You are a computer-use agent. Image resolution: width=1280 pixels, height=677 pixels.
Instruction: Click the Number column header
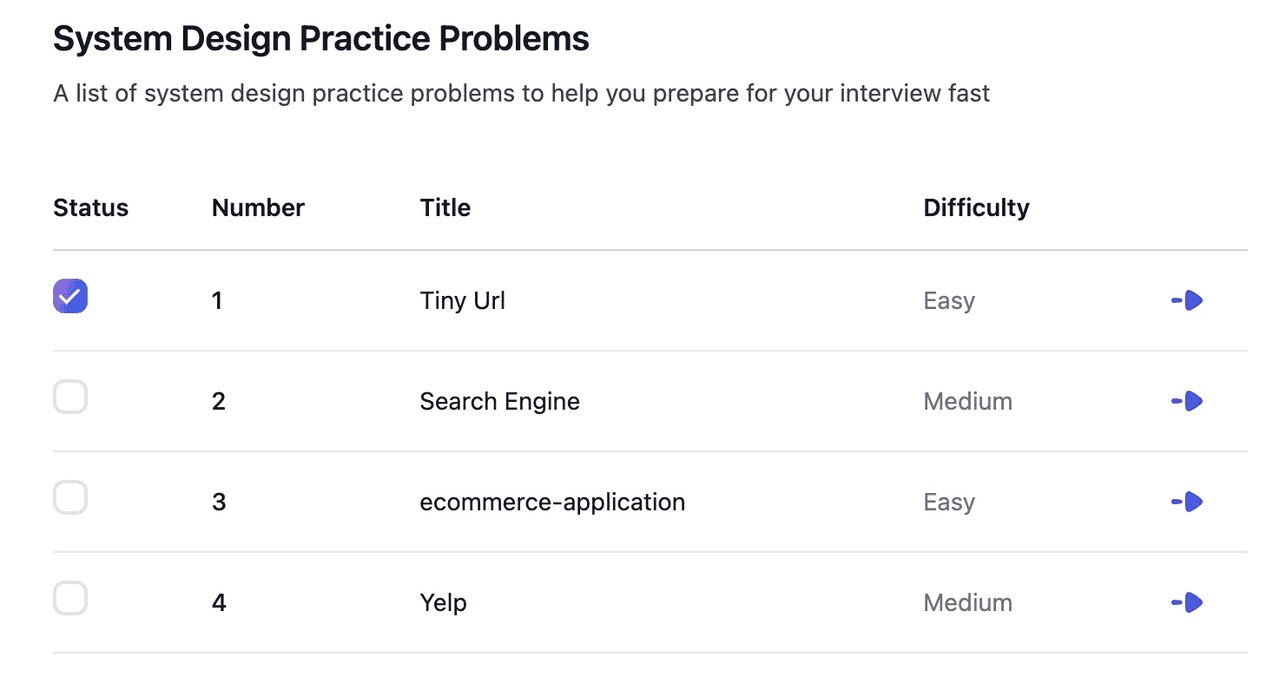(x=258, y=208)
